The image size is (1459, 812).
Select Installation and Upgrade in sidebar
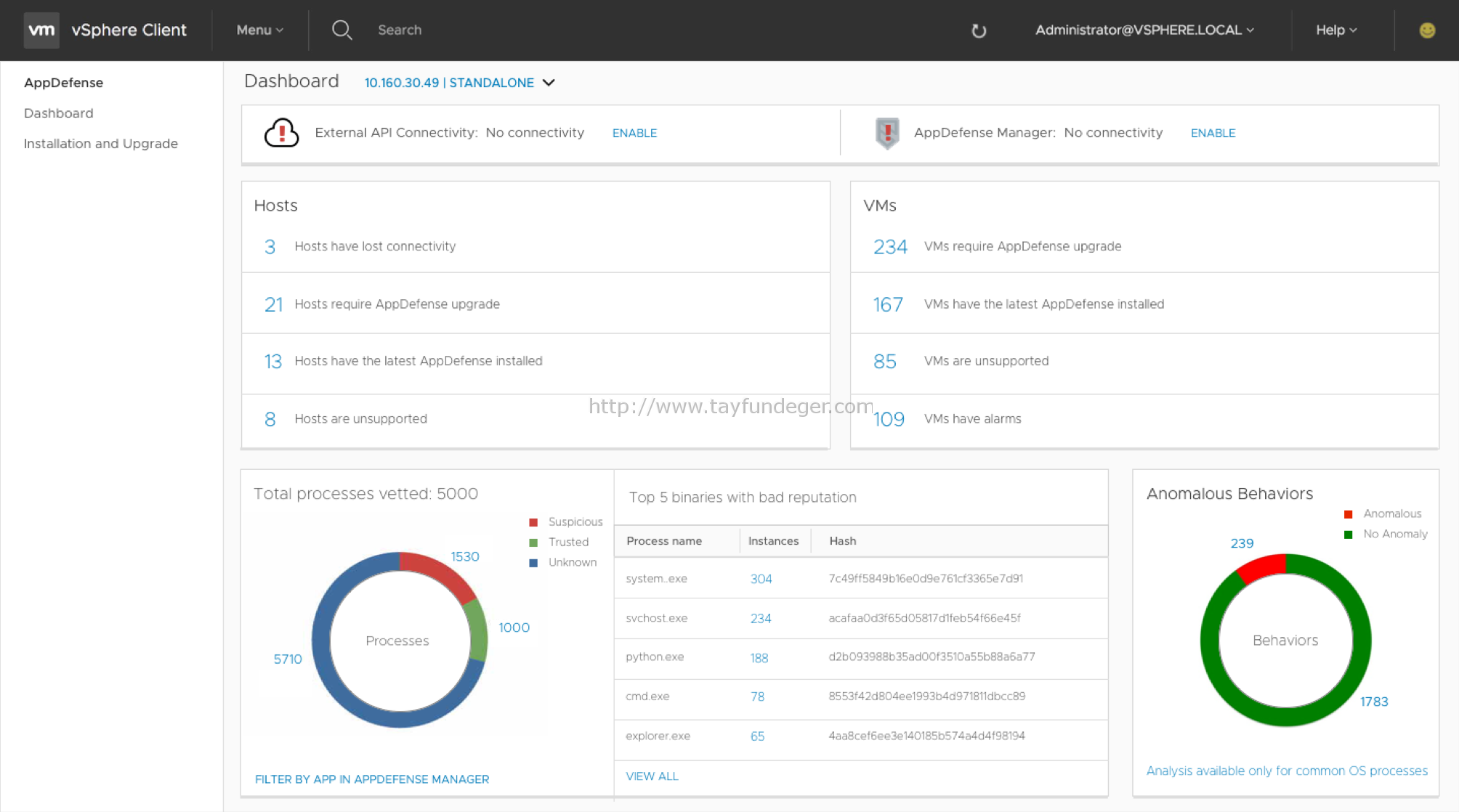[100, 144]
